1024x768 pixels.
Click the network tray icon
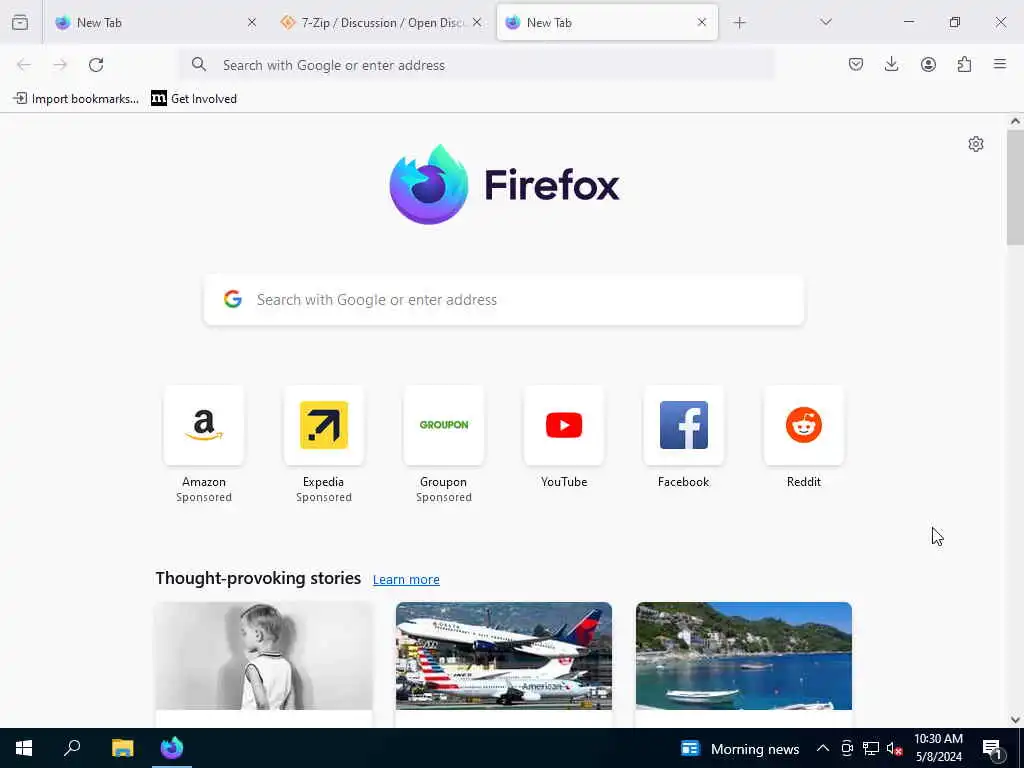pos(871,748)
